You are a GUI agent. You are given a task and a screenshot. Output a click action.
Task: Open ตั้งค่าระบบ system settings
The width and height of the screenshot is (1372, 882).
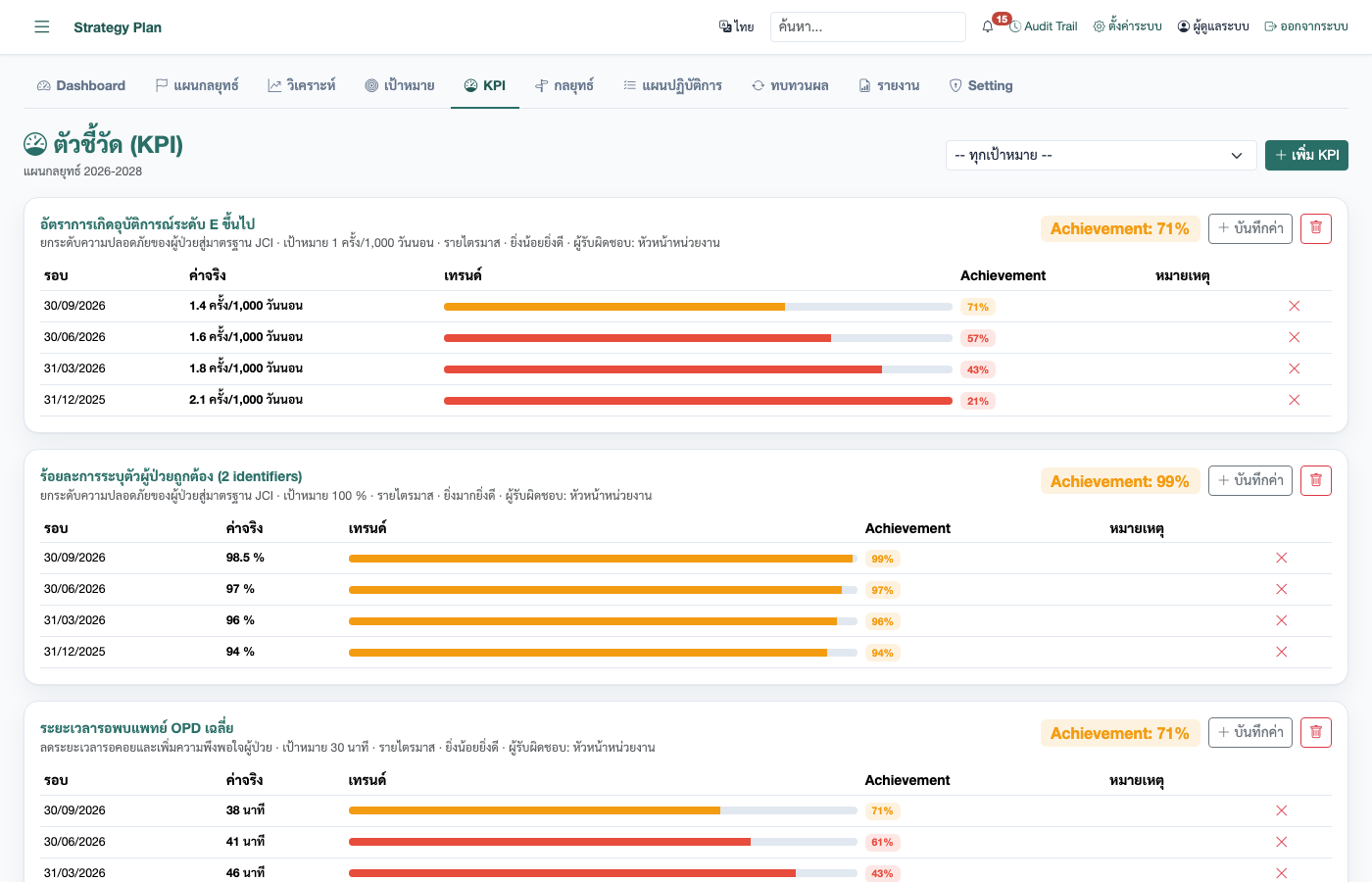1127,26
